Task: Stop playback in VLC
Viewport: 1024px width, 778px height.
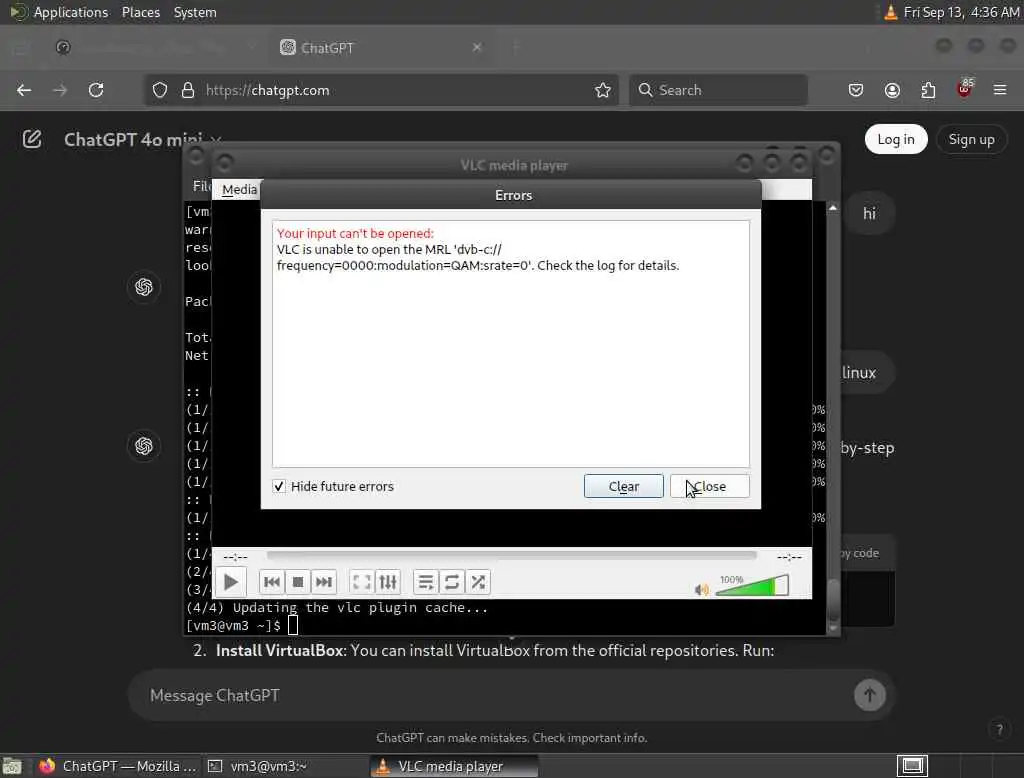Action: (298, 582)
